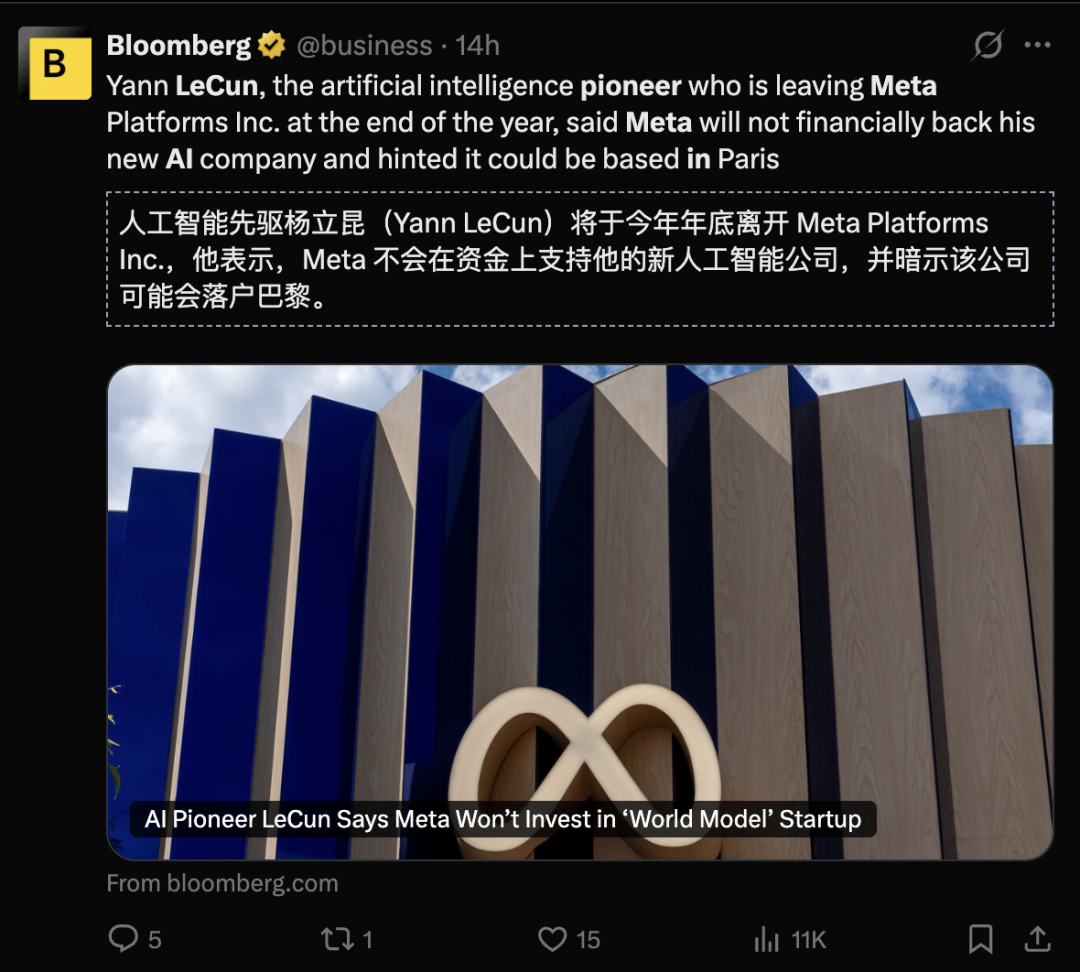Bookmark this post
Viewport: 1080px width, 972px height.
point(980,939)
